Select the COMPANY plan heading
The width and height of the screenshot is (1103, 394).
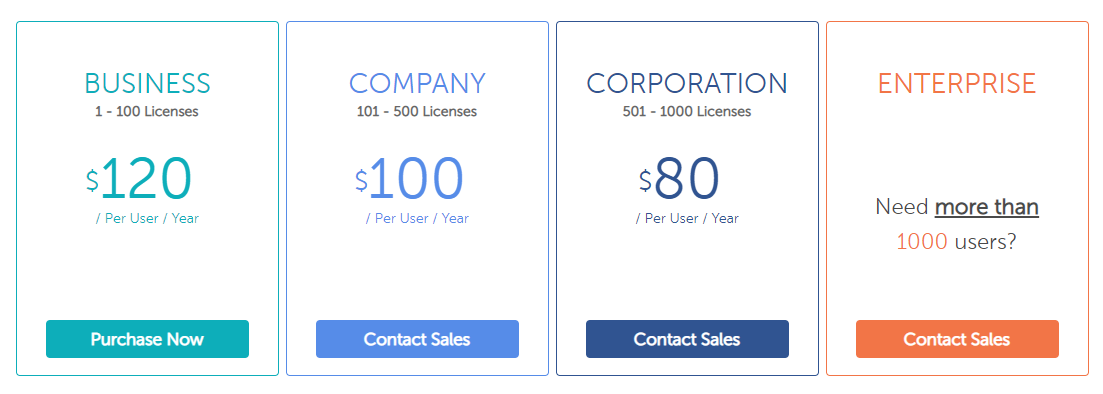[417, 83]
